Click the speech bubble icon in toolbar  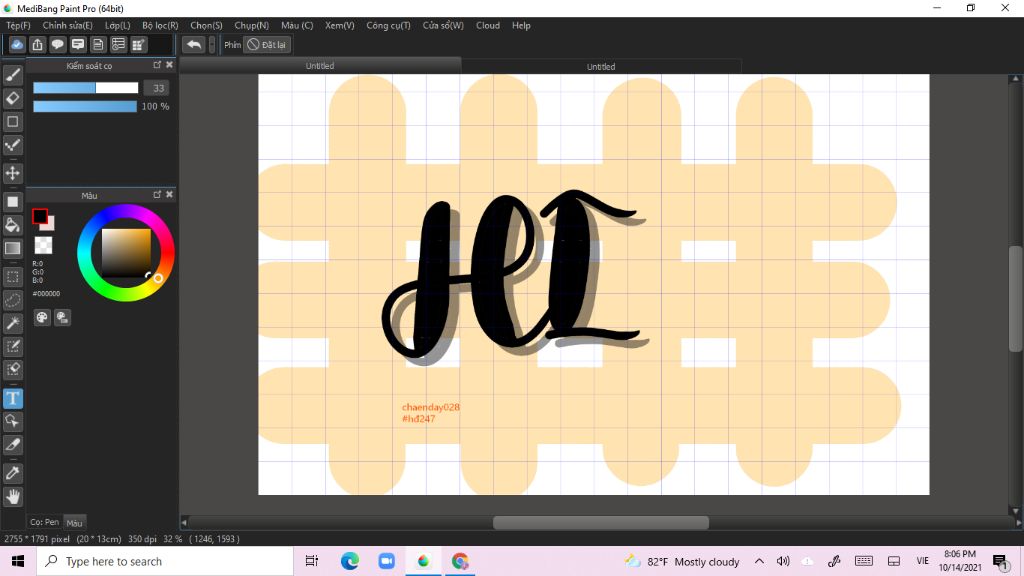click(57, 44)
